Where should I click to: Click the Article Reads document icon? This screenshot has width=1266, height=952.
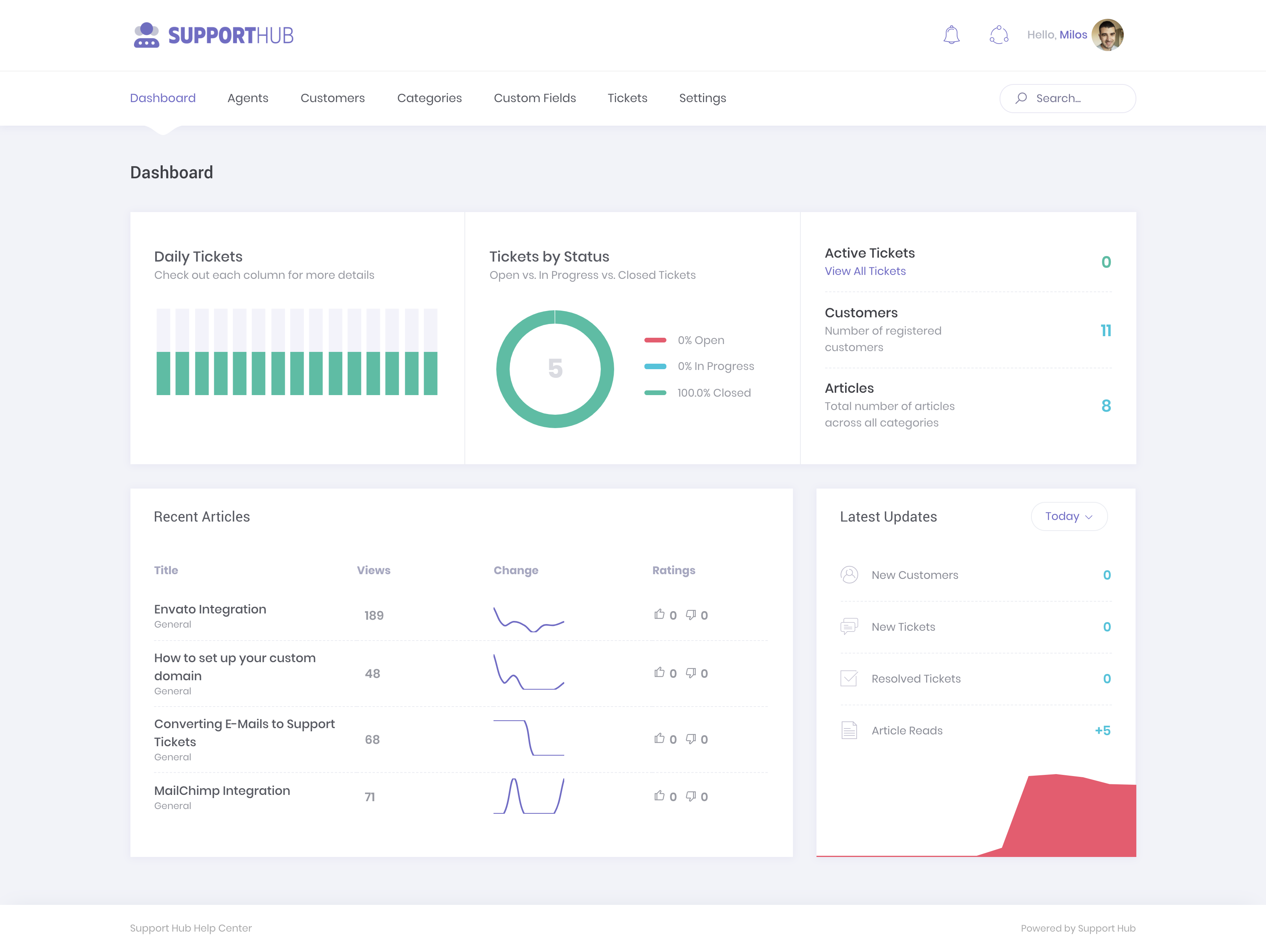[849, 730]
